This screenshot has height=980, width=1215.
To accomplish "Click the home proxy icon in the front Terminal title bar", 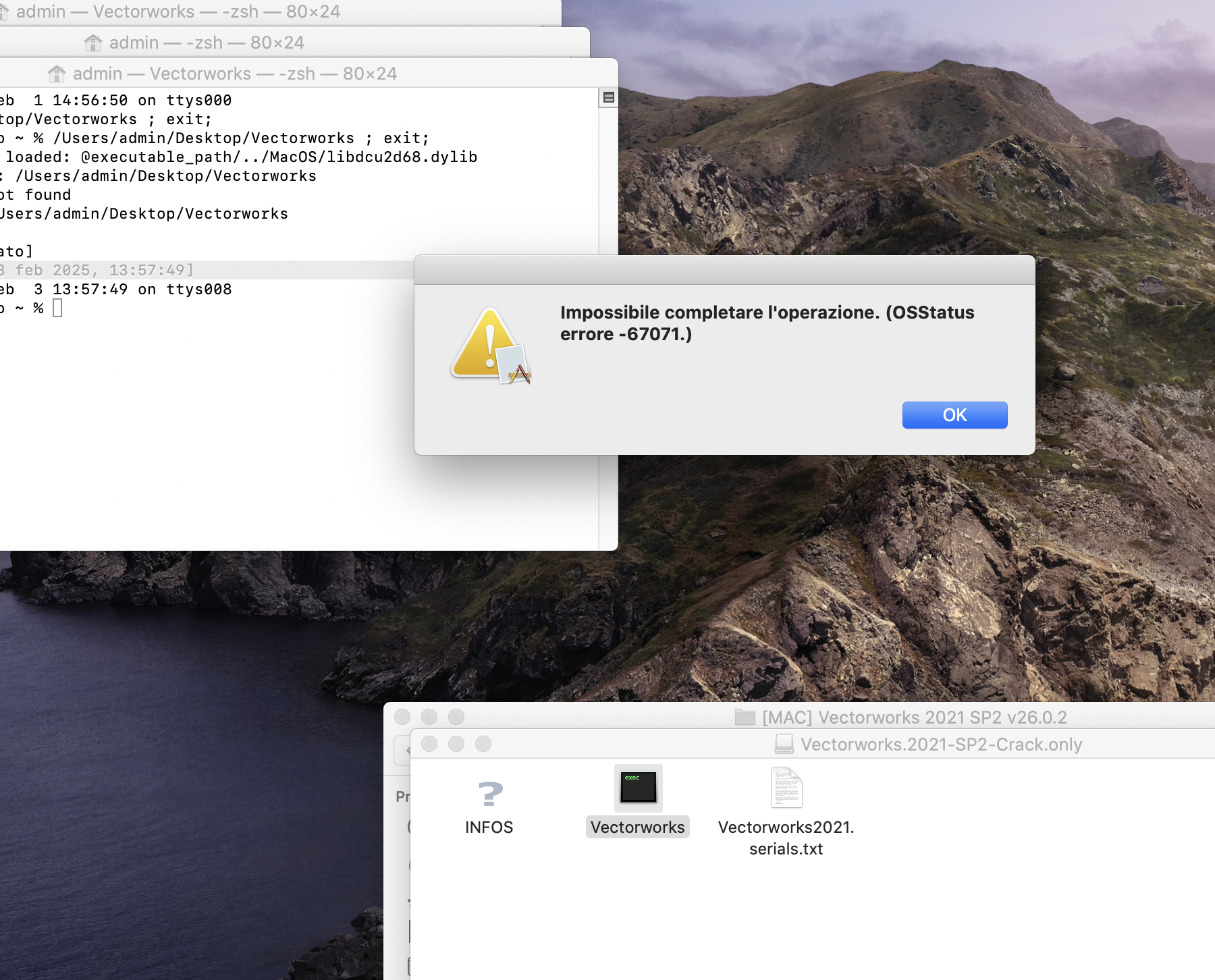I will (57, 74).
